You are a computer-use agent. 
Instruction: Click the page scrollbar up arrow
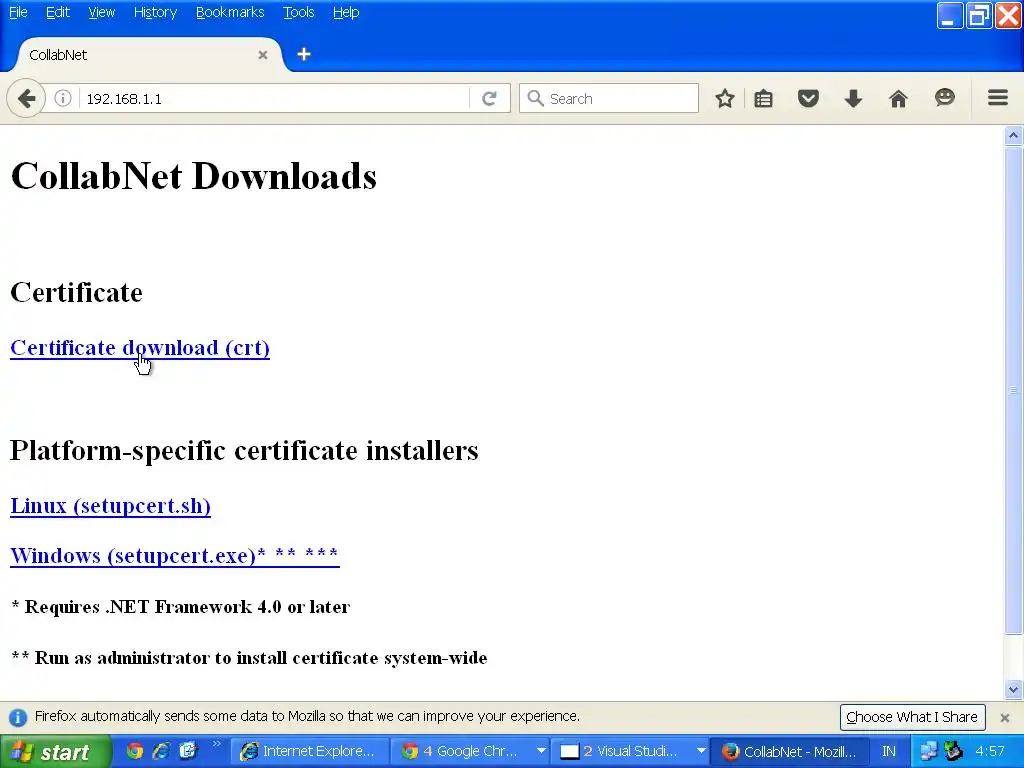coord(1013,136)
